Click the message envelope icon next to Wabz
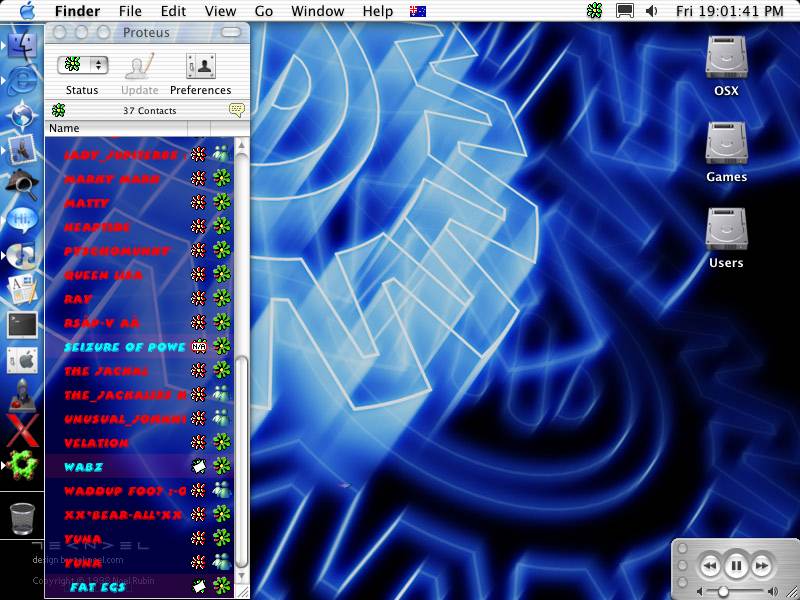The image size is (800, 600). click(198, 466)
